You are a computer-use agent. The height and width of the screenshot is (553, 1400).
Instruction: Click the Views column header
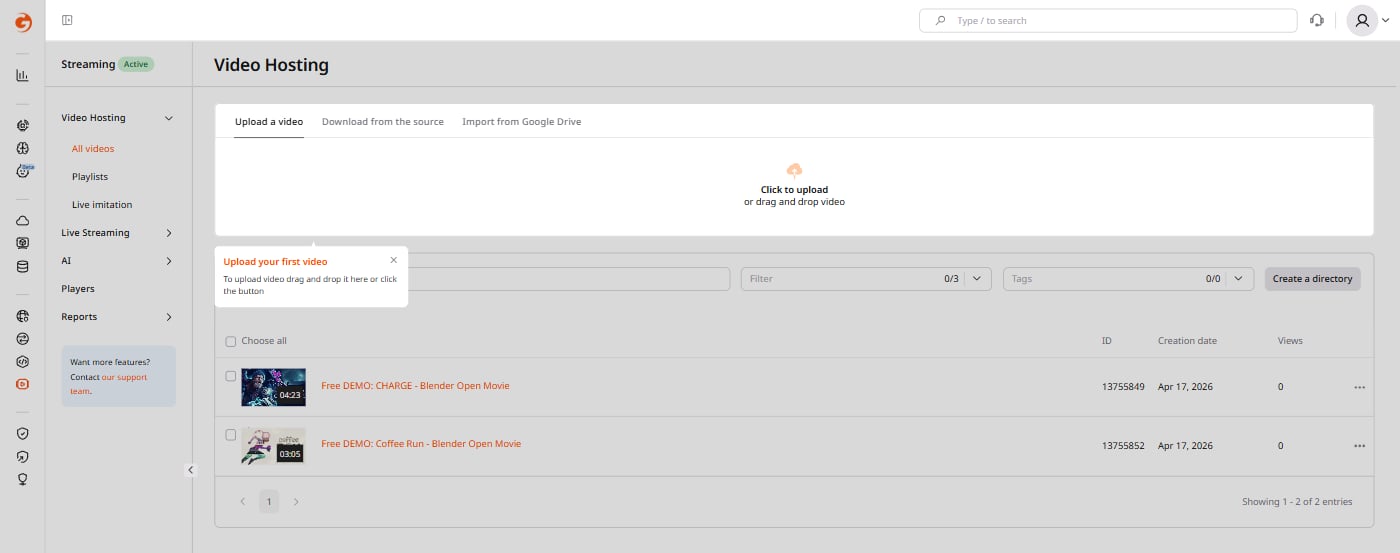1290,341
